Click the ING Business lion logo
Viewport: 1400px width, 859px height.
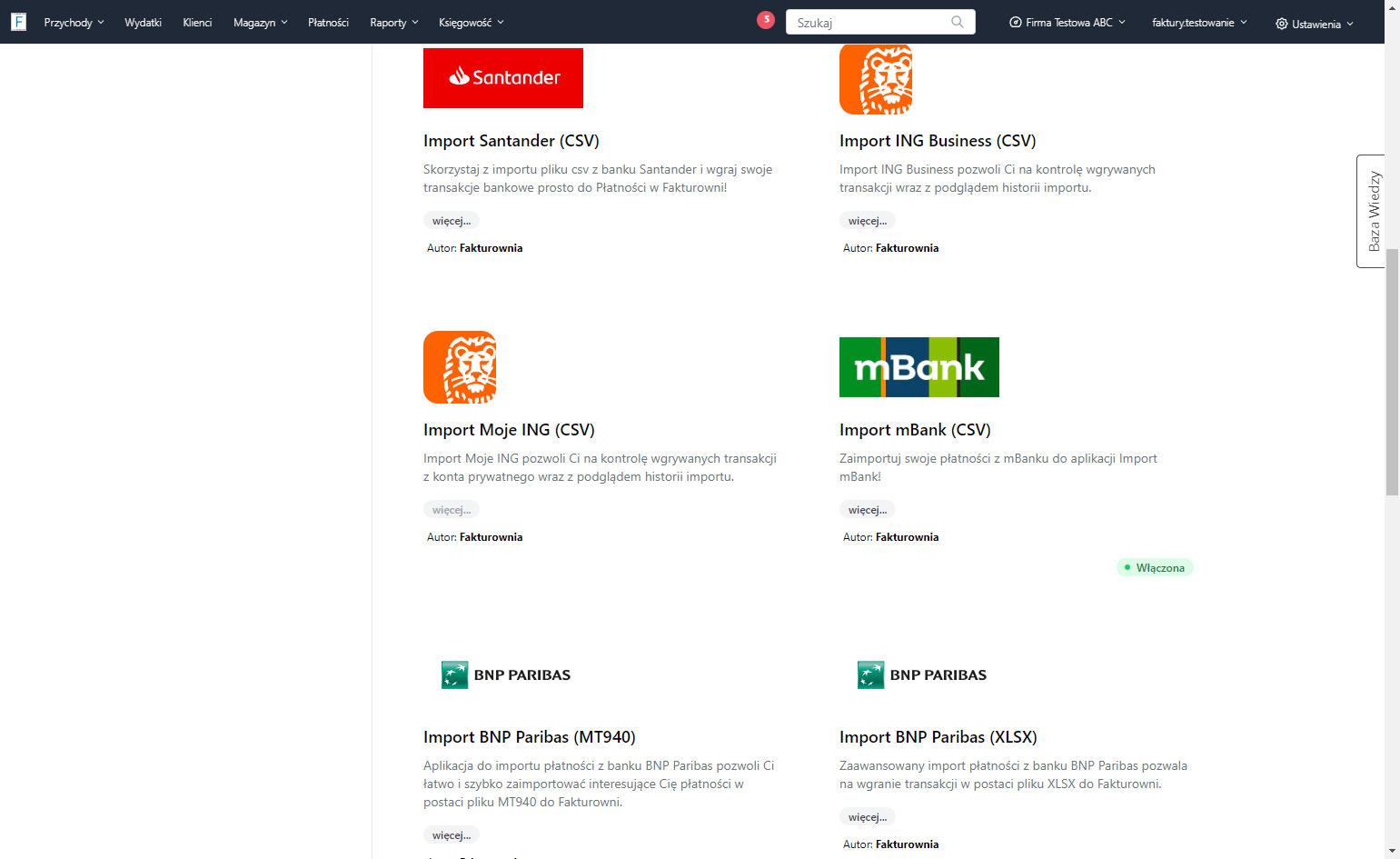coord(876,79)
